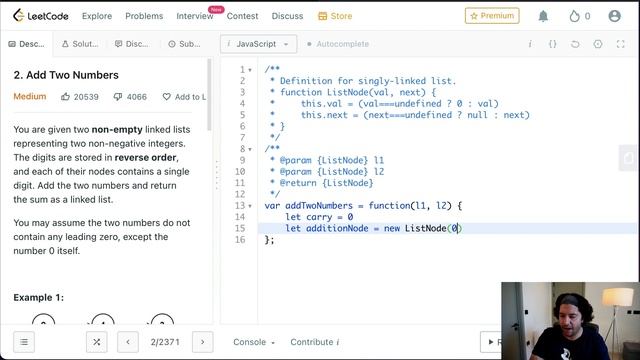
Task: Open the Discuss menu
Action: tap(287, 16)
